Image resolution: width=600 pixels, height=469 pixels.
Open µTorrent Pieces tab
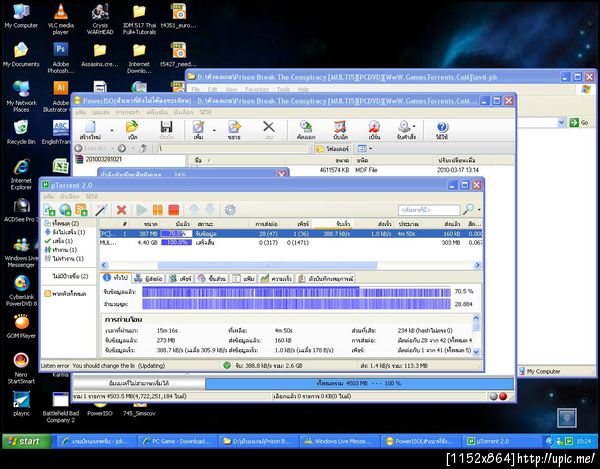point(212,279)
